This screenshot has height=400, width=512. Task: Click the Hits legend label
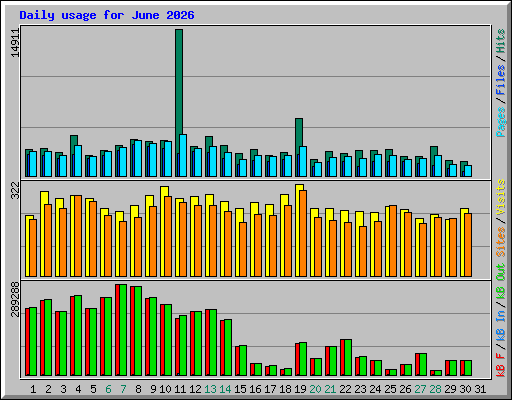tap(501, 41)
